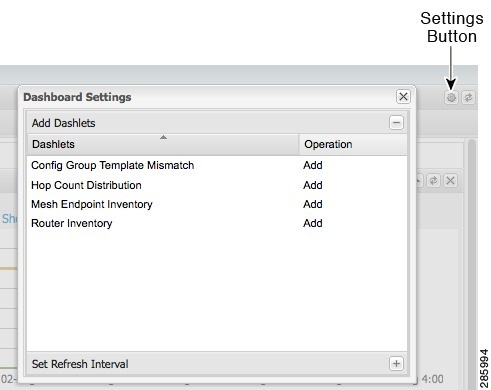This screenshot has width=491, height=390.
Task: Expand the Set Refresh Interval section
Action: (396, 363)
